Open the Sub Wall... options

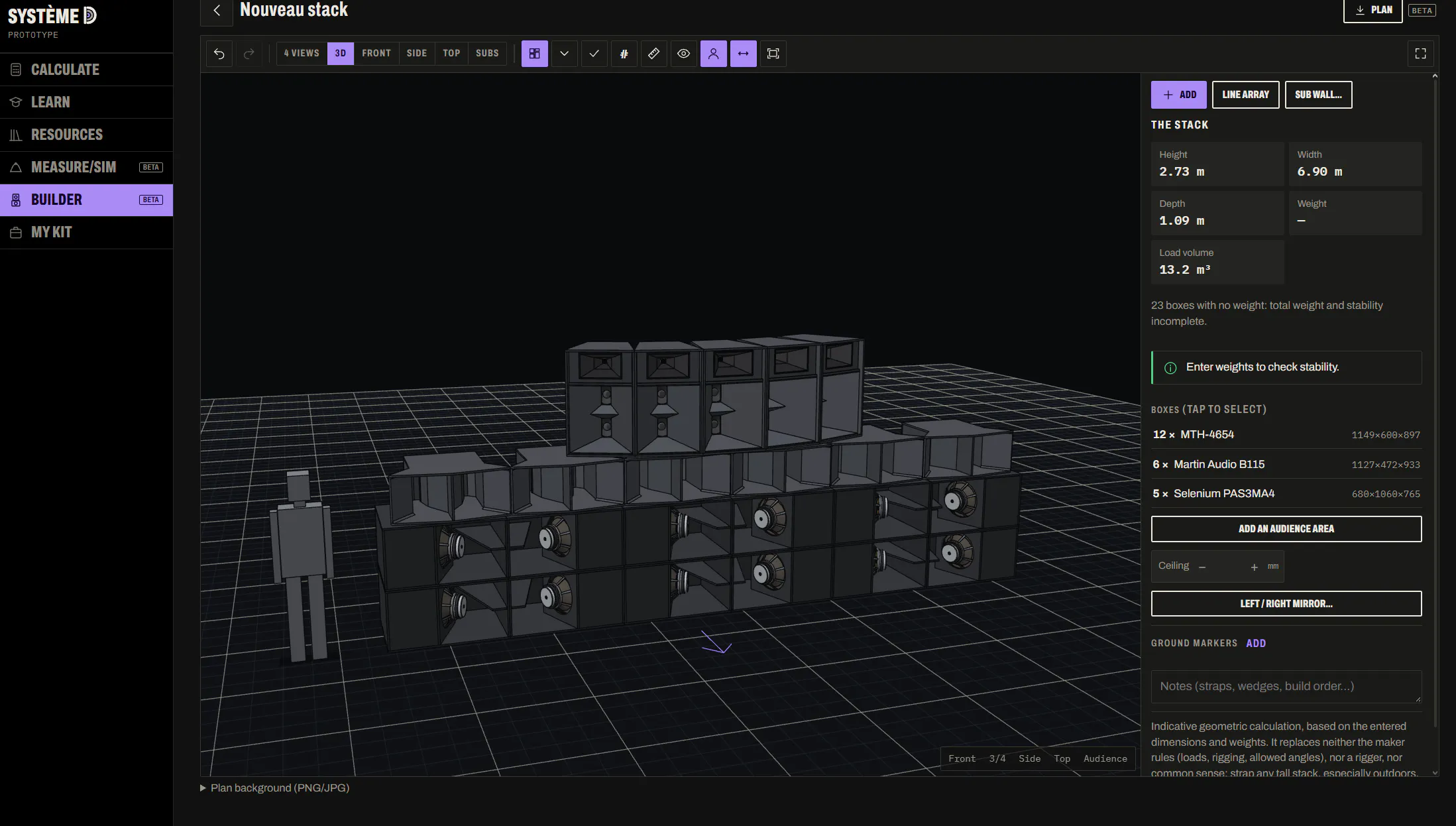pos(1318,95)
